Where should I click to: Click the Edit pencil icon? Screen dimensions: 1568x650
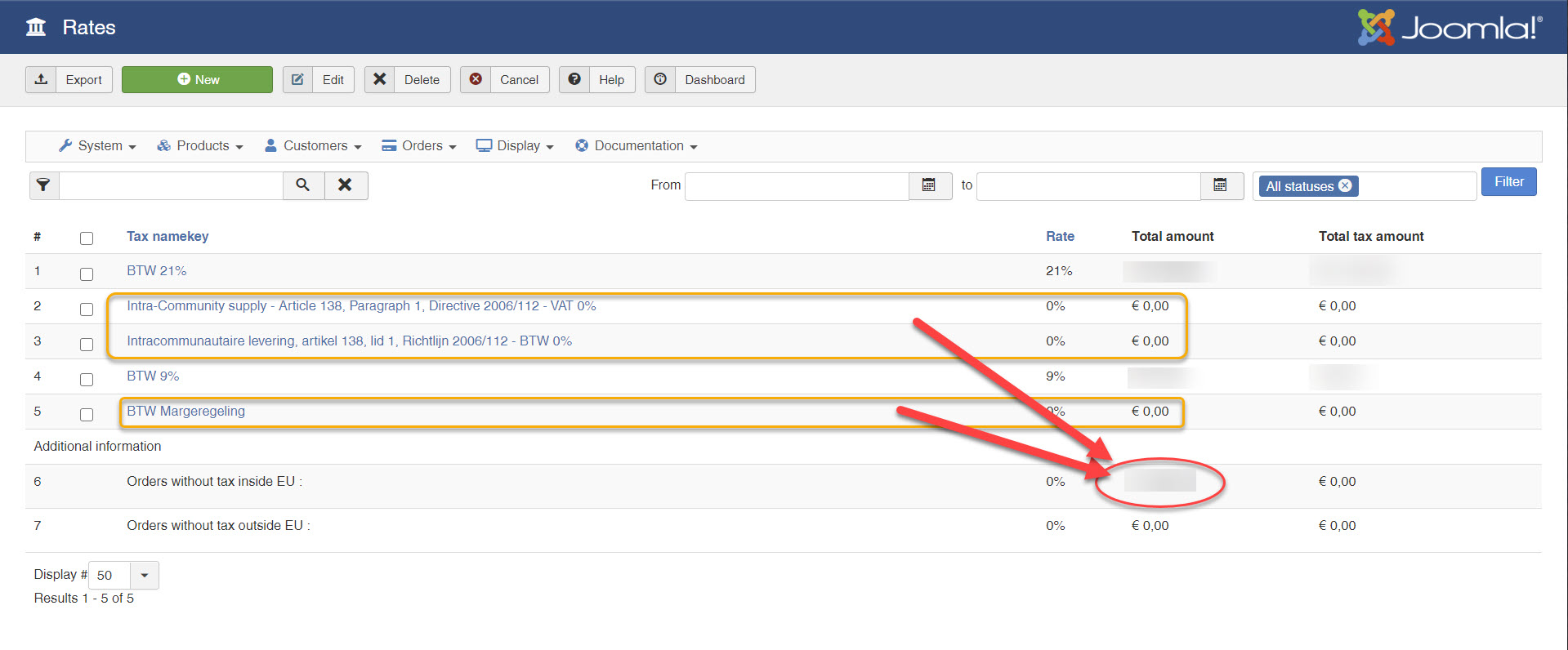(297, 79)
